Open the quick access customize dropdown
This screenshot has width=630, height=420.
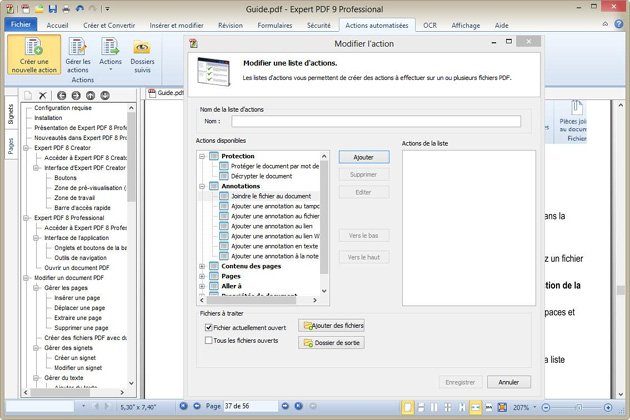point(107,8)
